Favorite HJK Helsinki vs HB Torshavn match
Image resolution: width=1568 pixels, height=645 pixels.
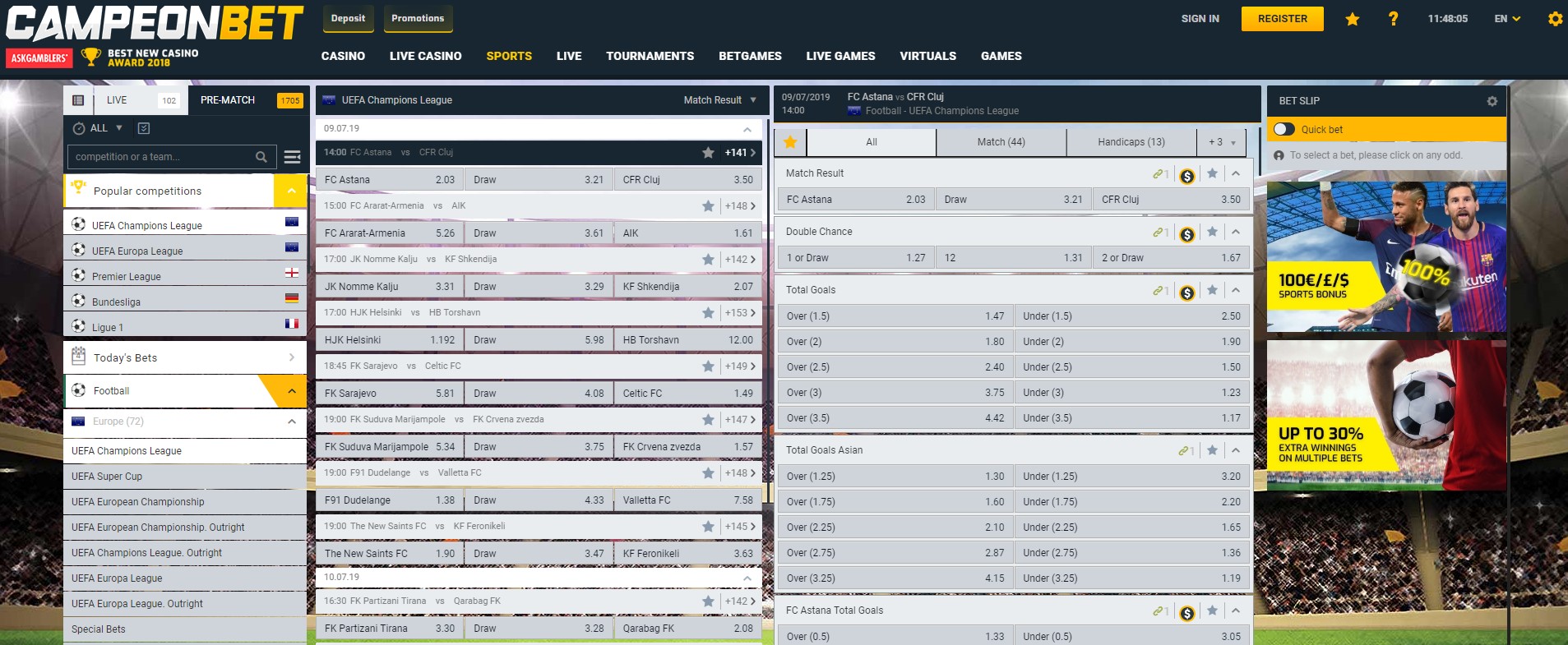pyautogui.click(x=707, y=313)
